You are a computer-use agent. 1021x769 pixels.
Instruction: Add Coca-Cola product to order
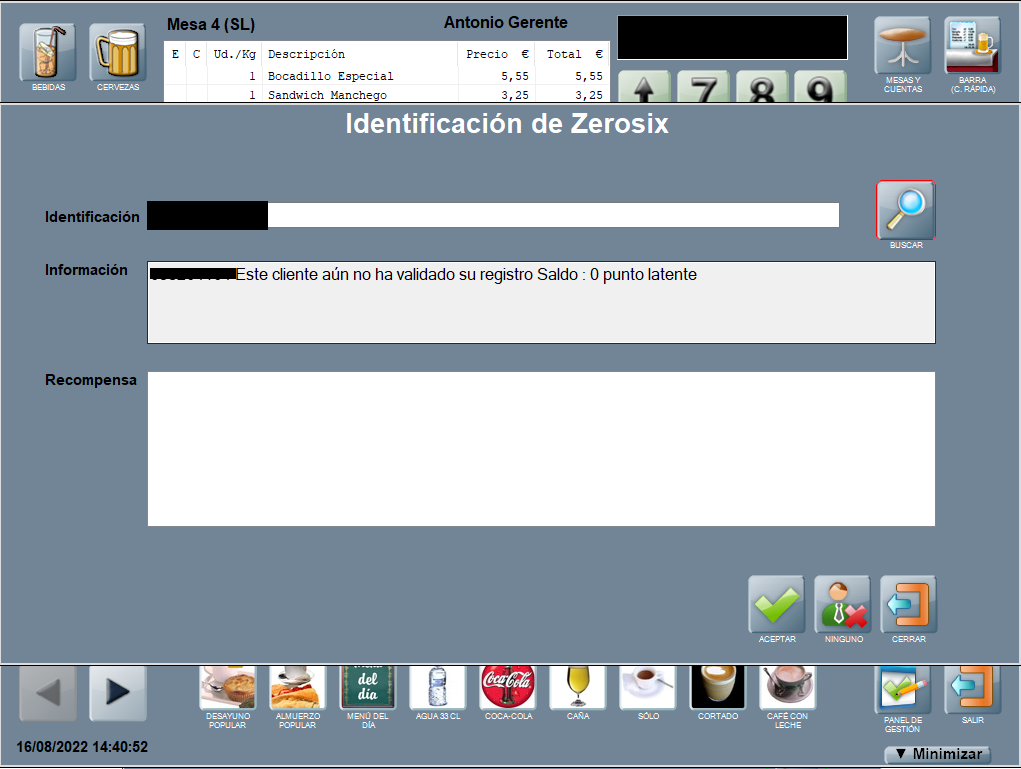[x=508, y=687]
